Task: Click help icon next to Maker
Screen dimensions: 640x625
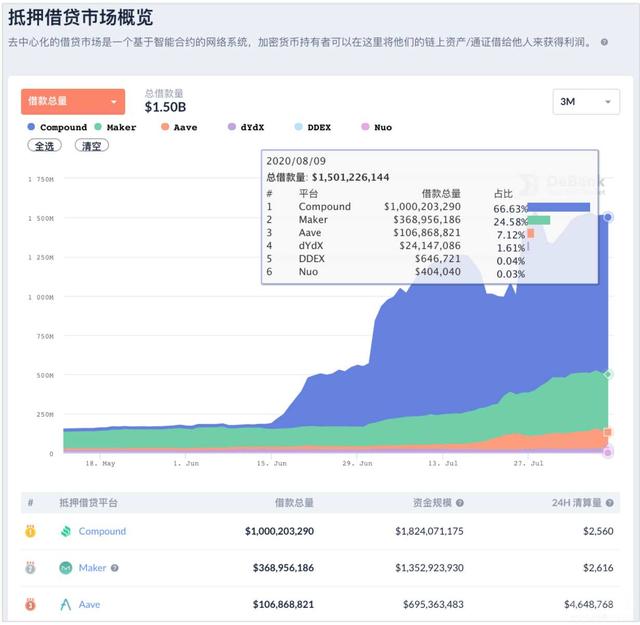Action: (115, 568)
